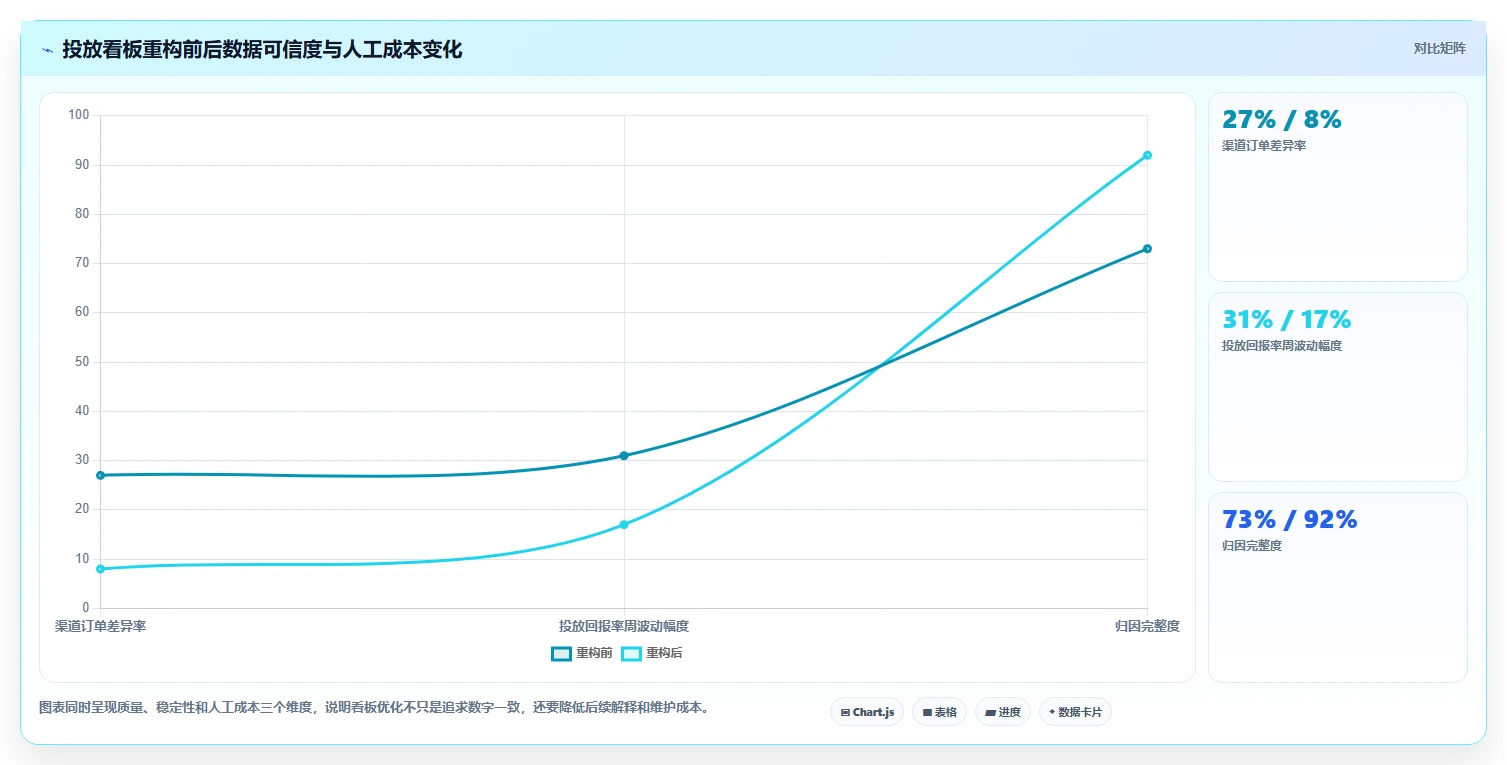Click the y-axis value 50
The width and height of the screenshot is (1507, 765).
[82, 362]
